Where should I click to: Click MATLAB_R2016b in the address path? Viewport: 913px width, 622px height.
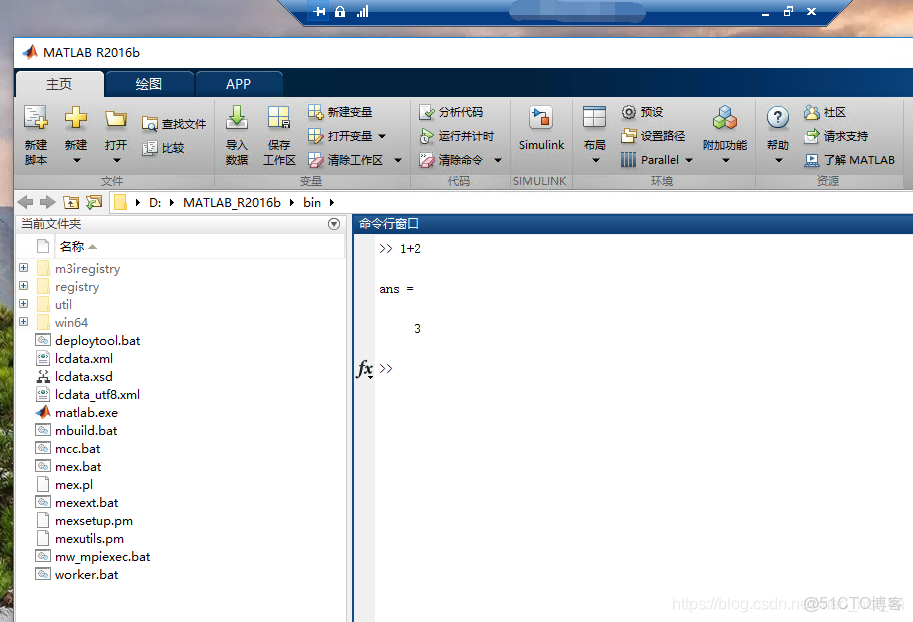tap(232, 203)
